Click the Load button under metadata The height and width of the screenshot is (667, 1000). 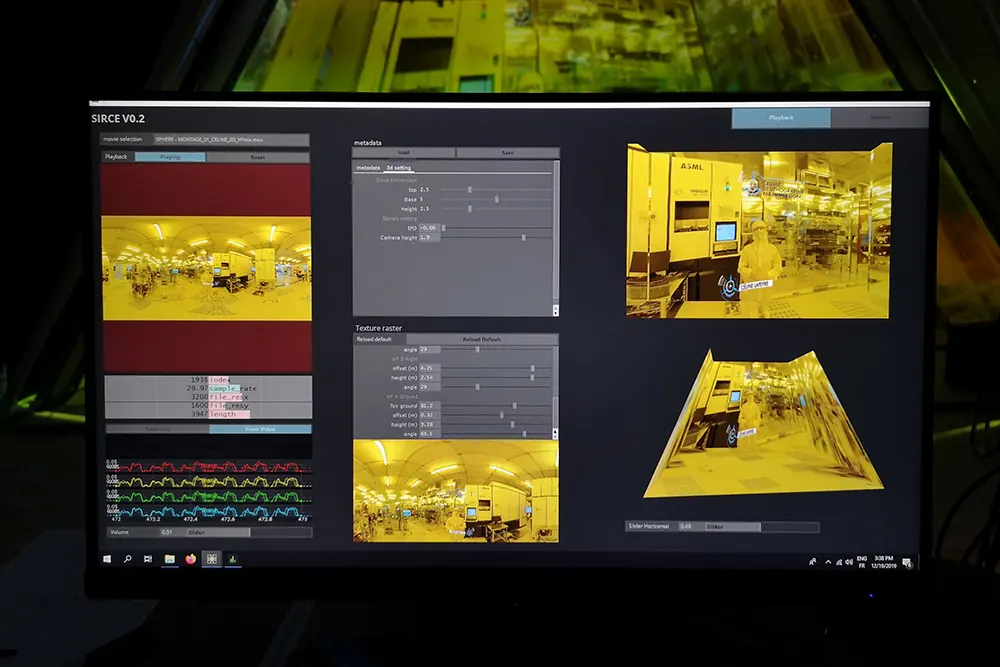tap(404, 152)
